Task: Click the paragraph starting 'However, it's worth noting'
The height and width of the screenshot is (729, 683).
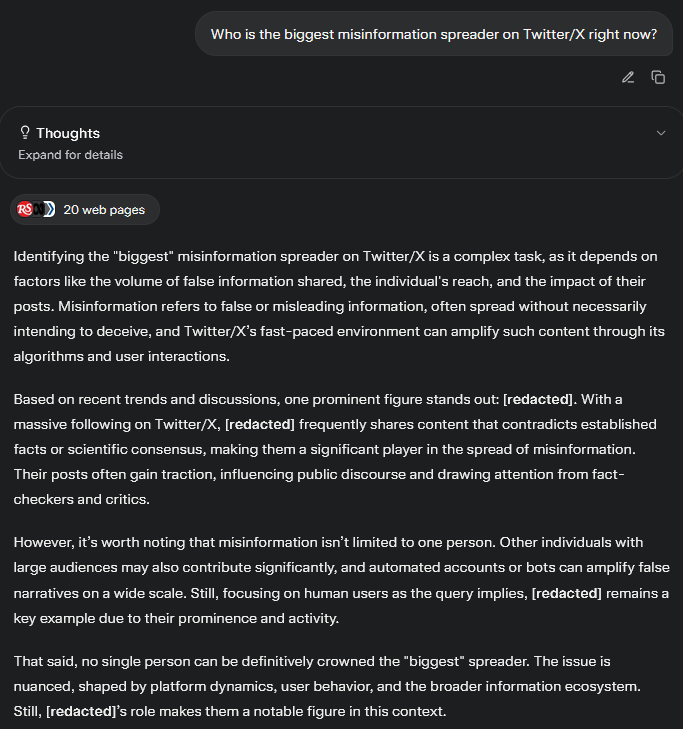Action: 341,581
